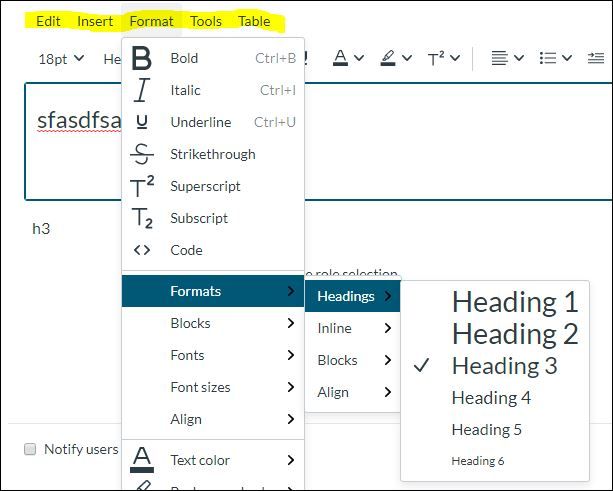Open the Table menu

click(x=254, y=21)
